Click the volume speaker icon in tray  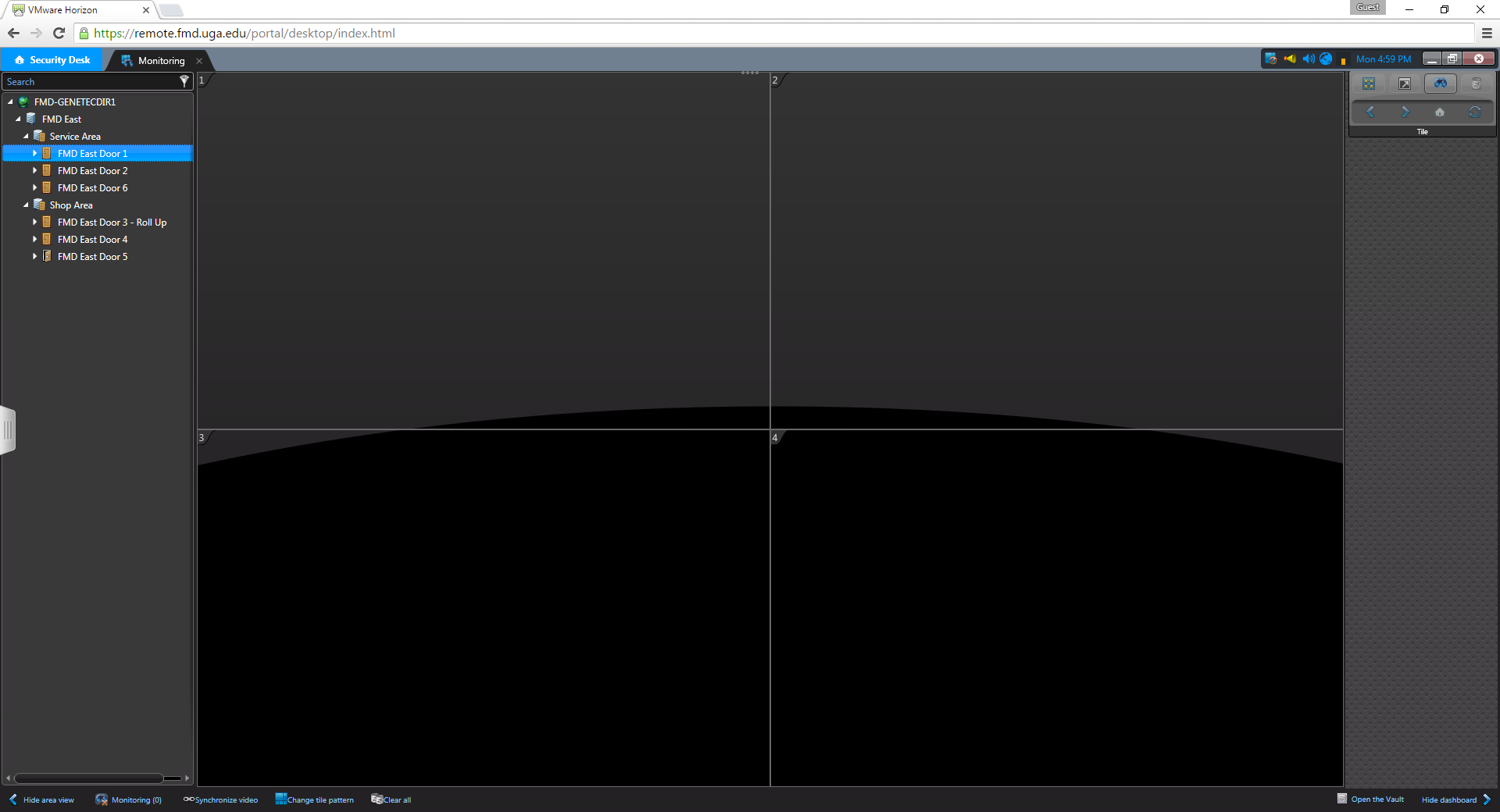(1308, 59)
